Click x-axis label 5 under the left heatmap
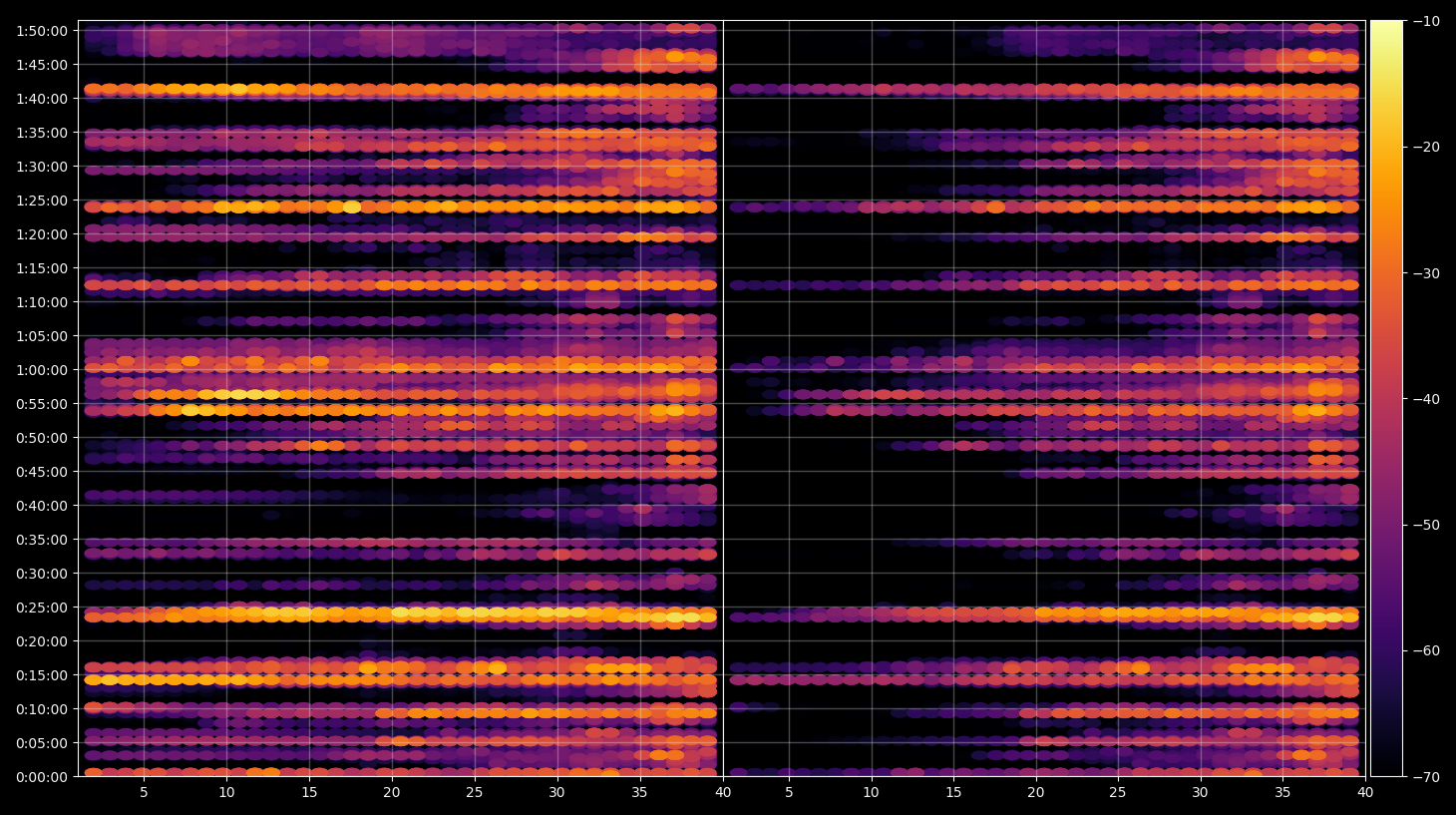 (x=144, y=793)
